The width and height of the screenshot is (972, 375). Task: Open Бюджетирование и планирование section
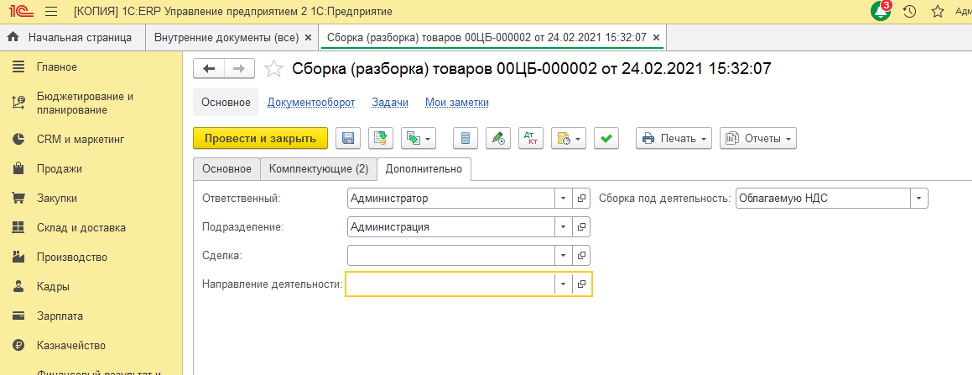pyautogui.click(x=85, y=104)
